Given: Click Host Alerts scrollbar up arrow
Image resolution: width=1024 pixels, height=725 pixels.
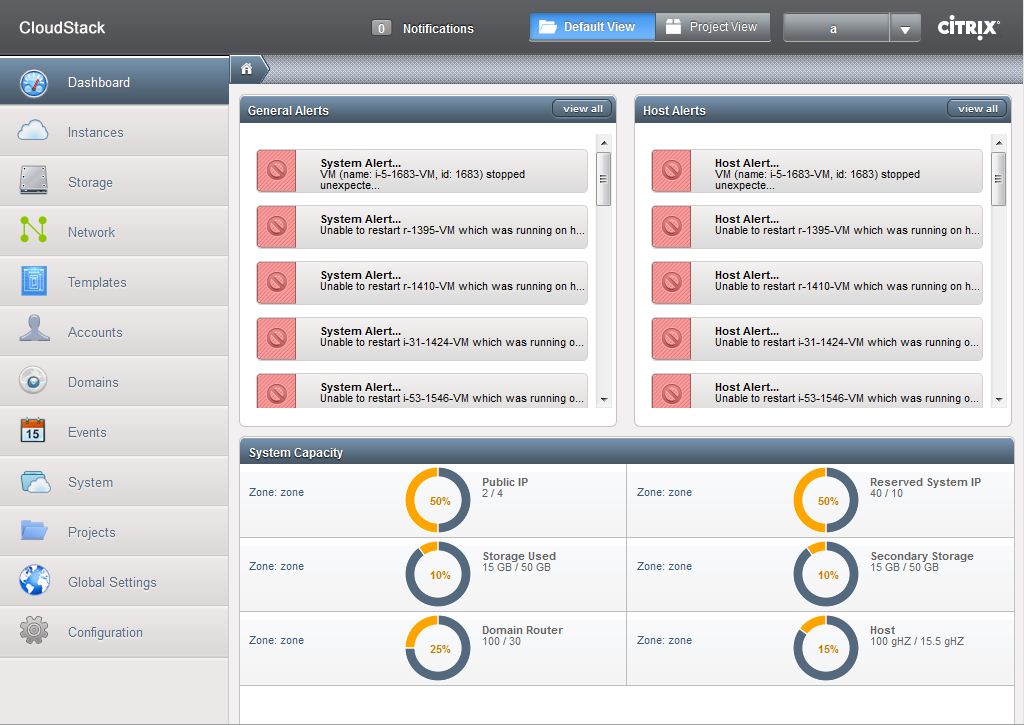Looking at the screenshot, I should (999, 142).
